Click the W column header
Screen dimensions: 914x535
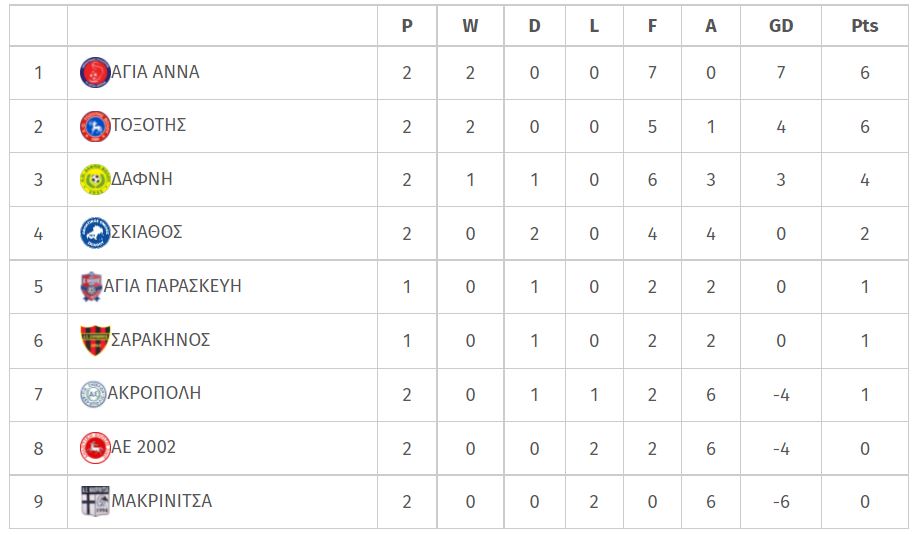coord(470,26)
